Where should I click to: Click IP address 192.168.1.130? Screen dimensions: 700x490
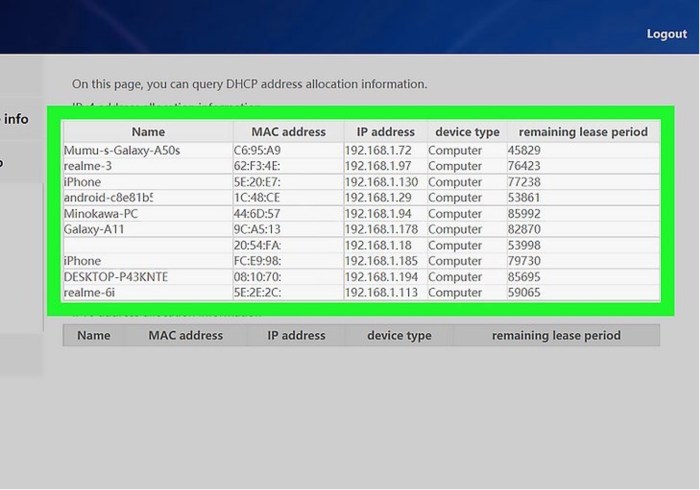(382, 182)
